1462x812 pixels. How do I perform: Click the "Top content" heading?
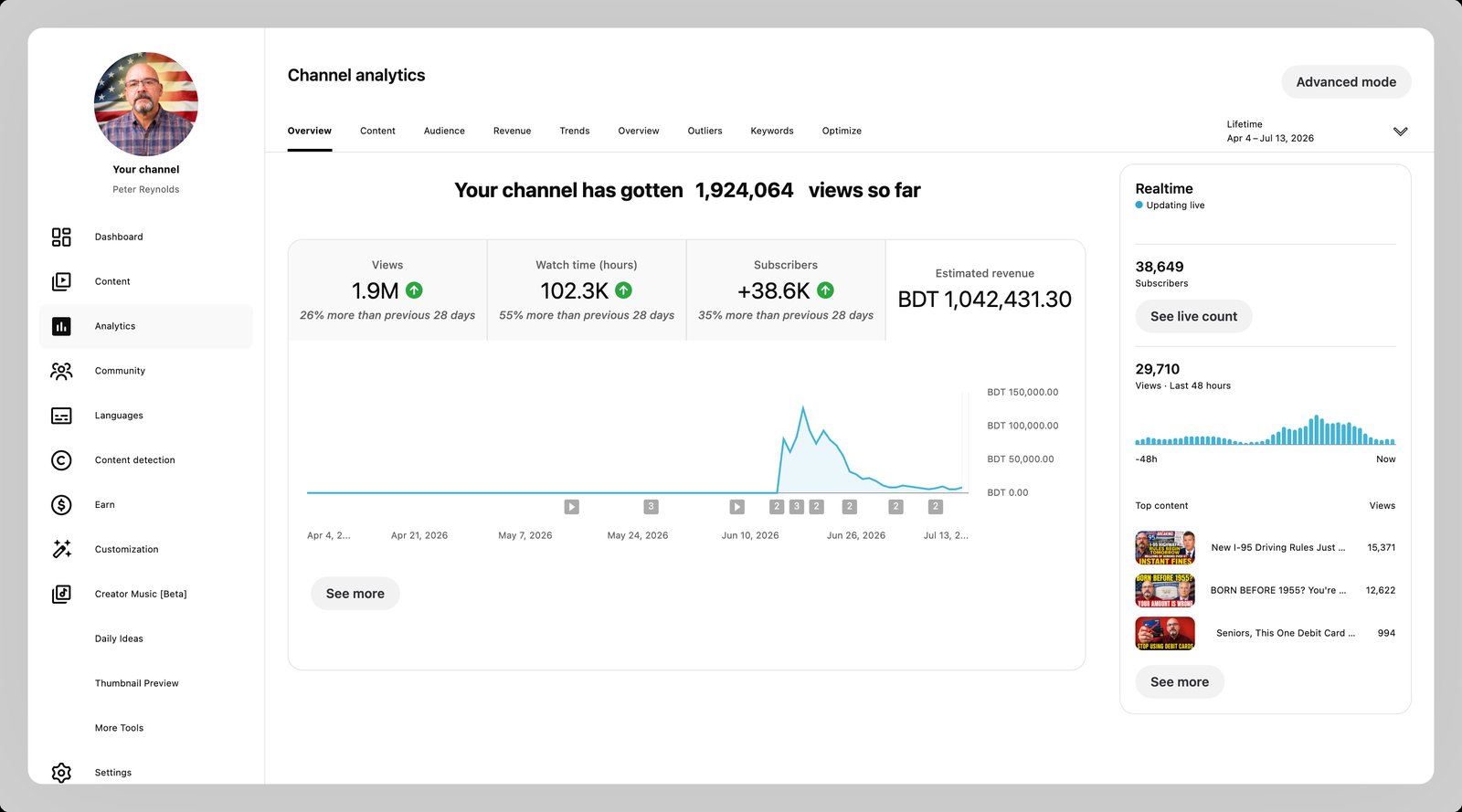1161,506
